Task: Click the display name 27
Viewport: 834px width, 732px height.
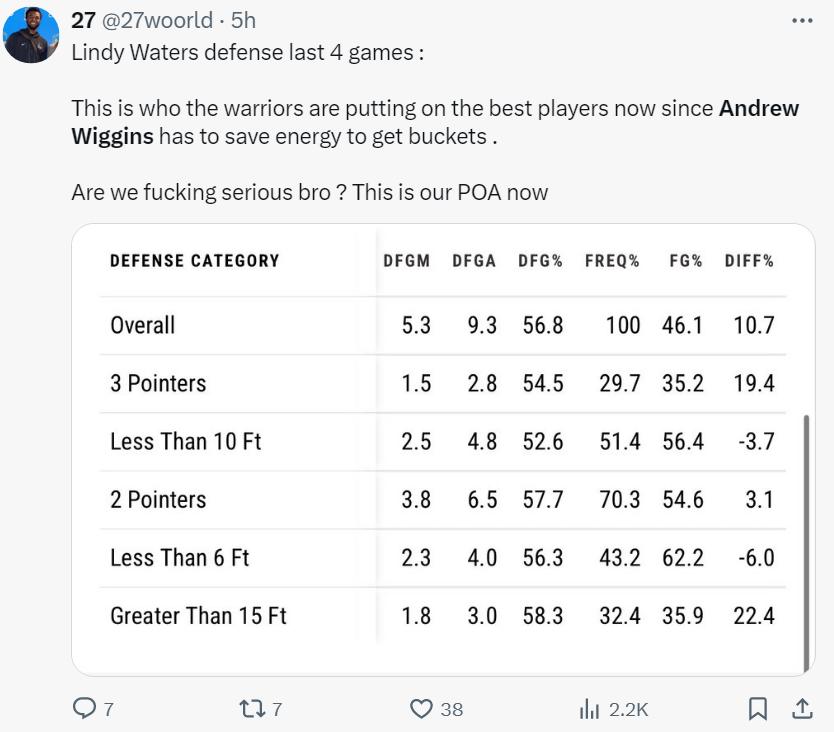Action: (83, 21)
